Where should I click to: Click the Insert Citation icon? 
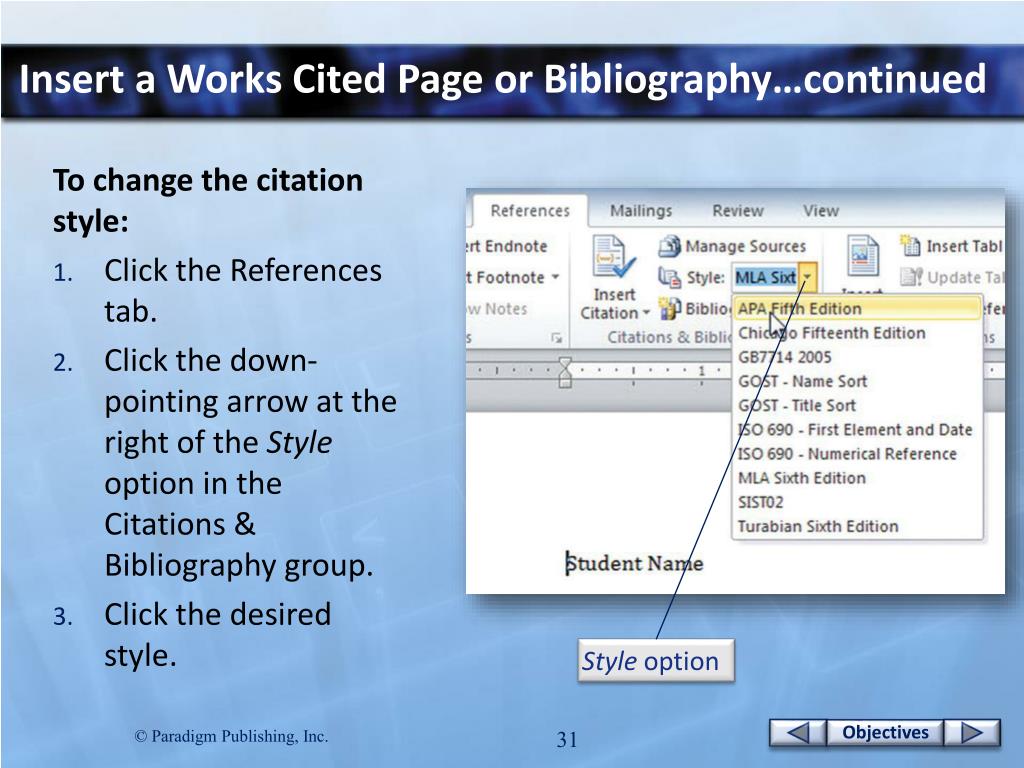(613, 257)
